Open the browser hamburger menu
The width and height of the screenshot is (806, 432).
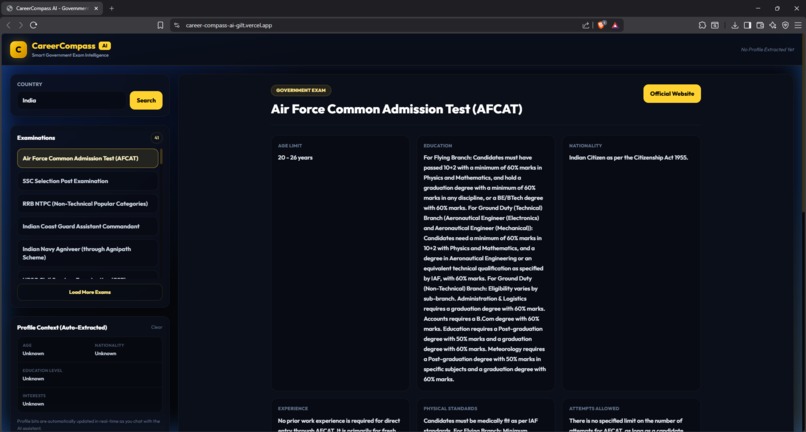click(798, 25)
